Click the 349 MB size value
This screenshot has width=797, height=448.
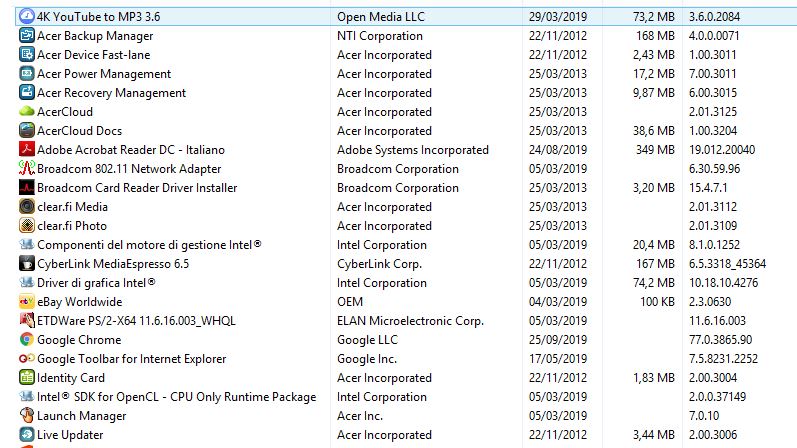(x=655, y=150)
